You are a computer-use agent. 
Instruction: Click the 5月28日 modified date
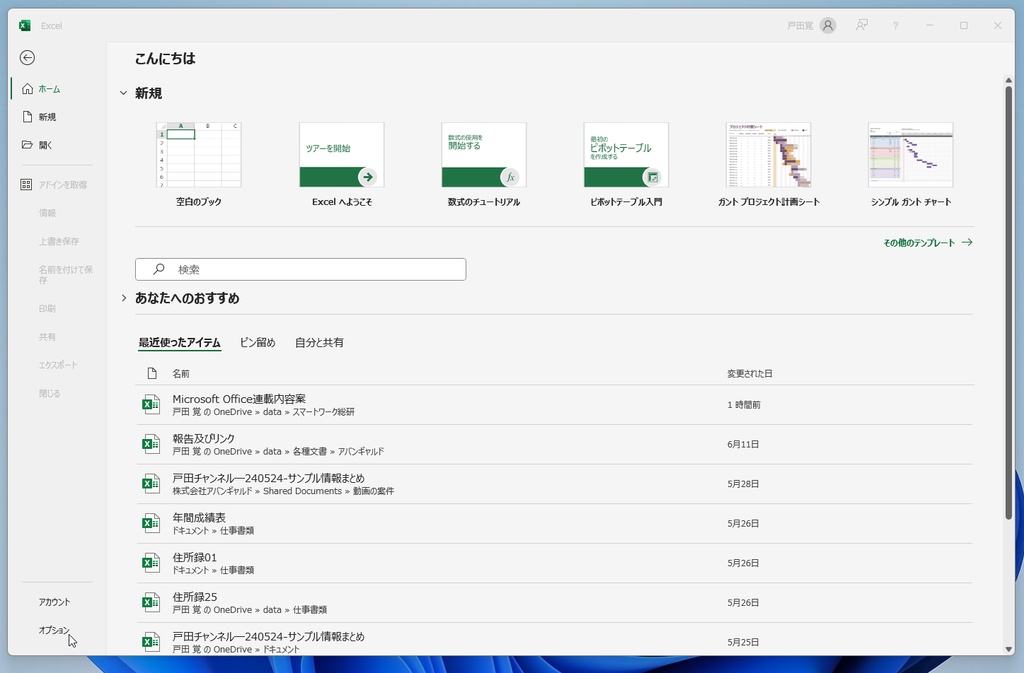(x=743, y=484)
